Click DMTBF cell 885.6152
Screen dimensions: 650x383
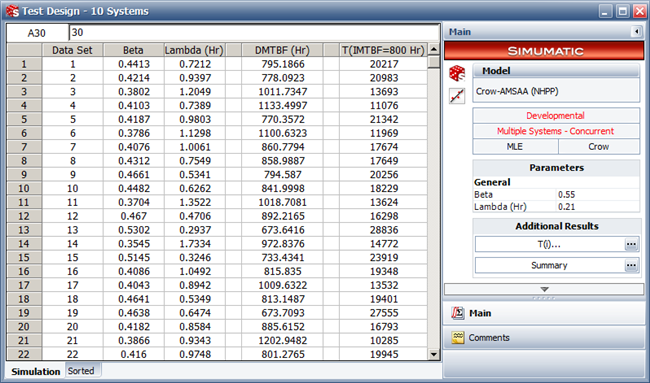(x=282, y=327)
